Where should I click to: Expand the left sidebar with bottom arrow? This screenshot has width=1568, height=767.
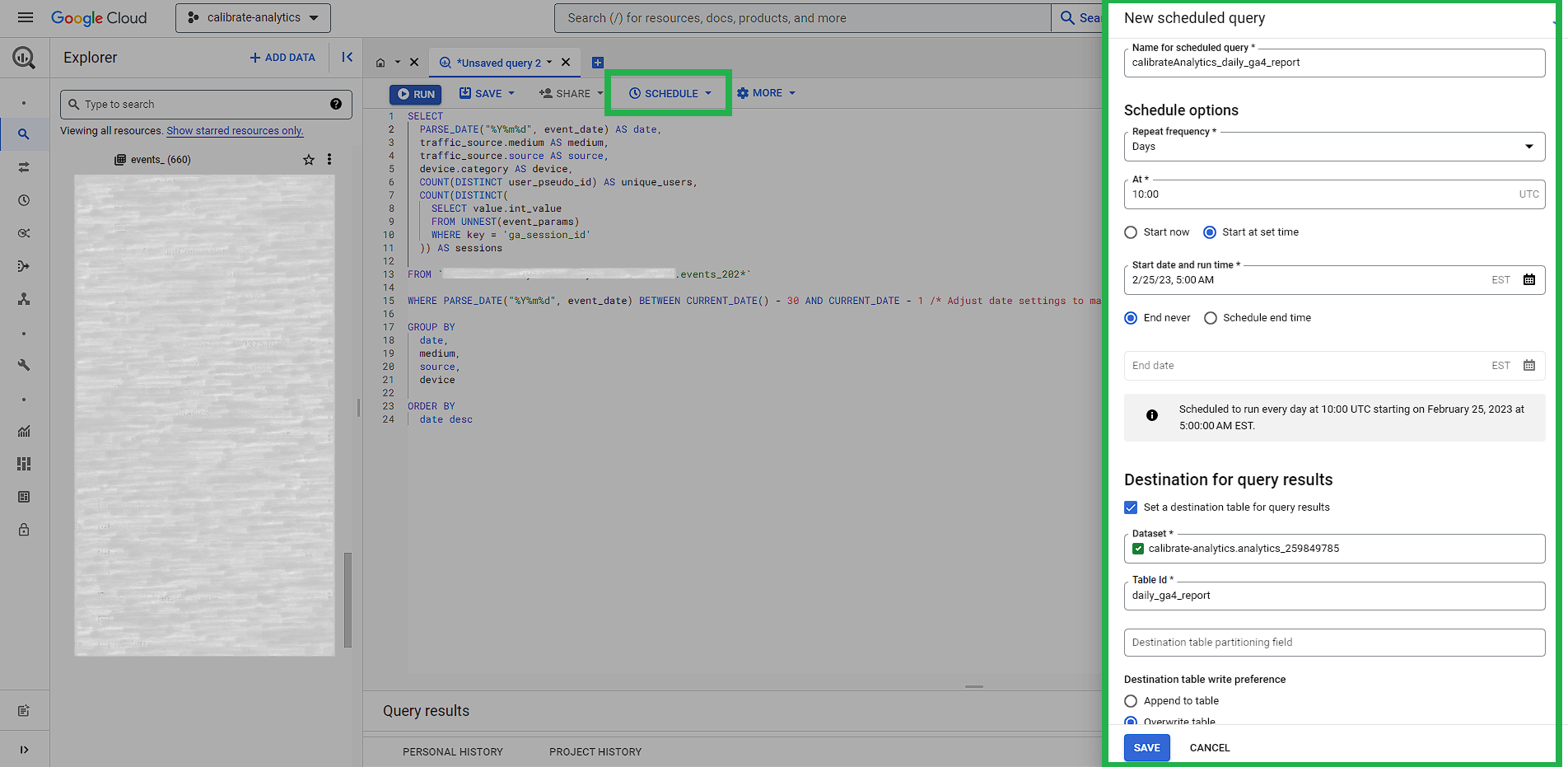coord(24,750)
